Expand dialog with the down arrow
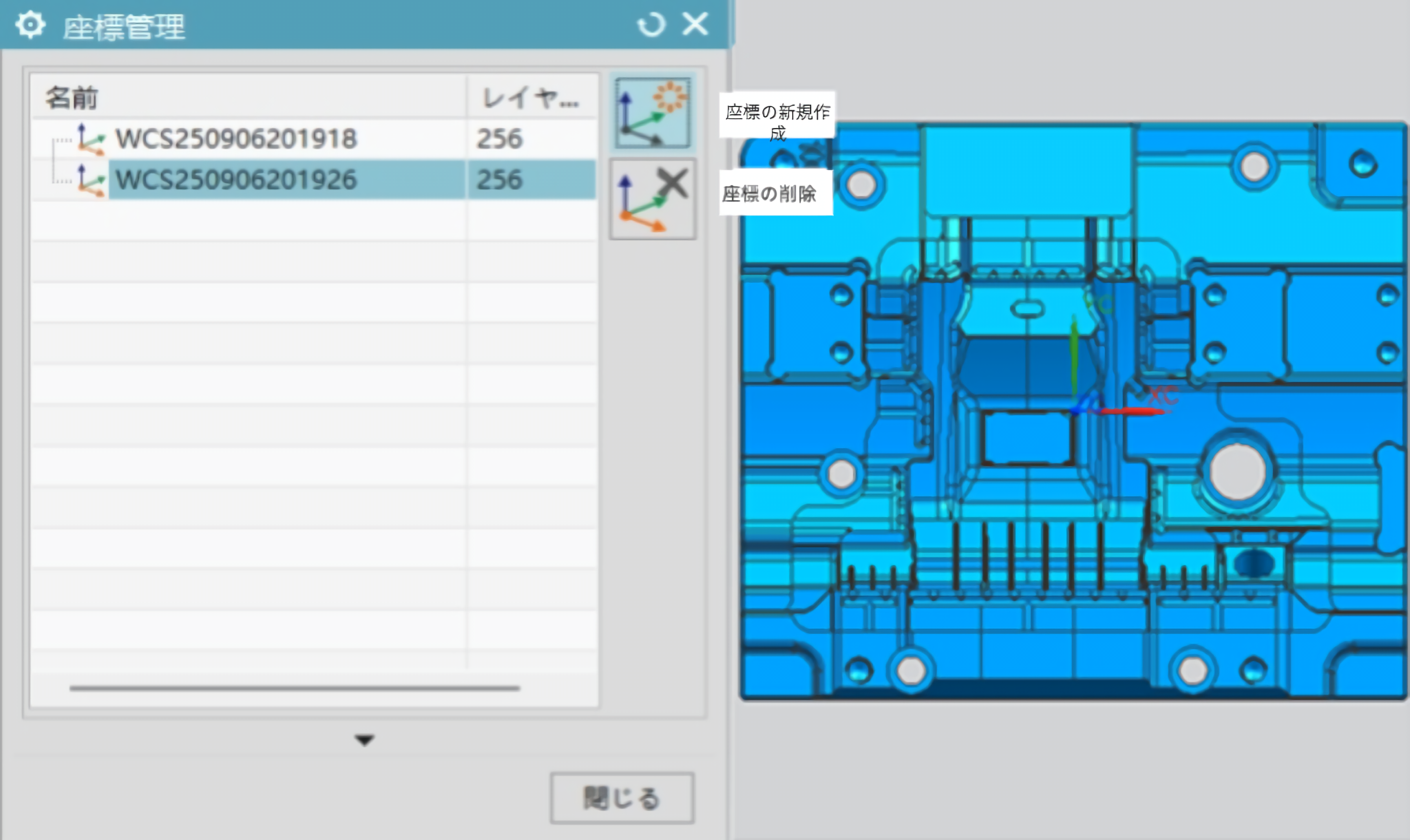 [x=364, y=740]
